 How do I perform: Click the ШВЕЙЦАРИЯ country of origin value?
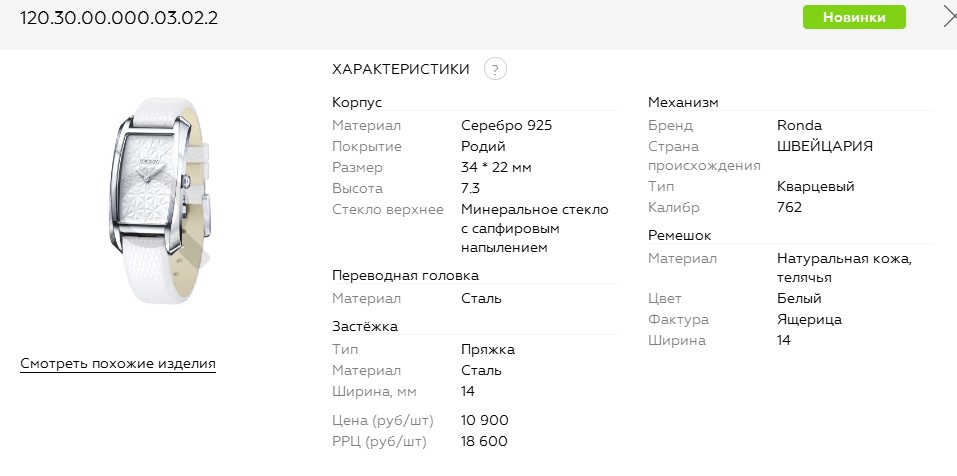pyautogui.click(x=824, y=146)
